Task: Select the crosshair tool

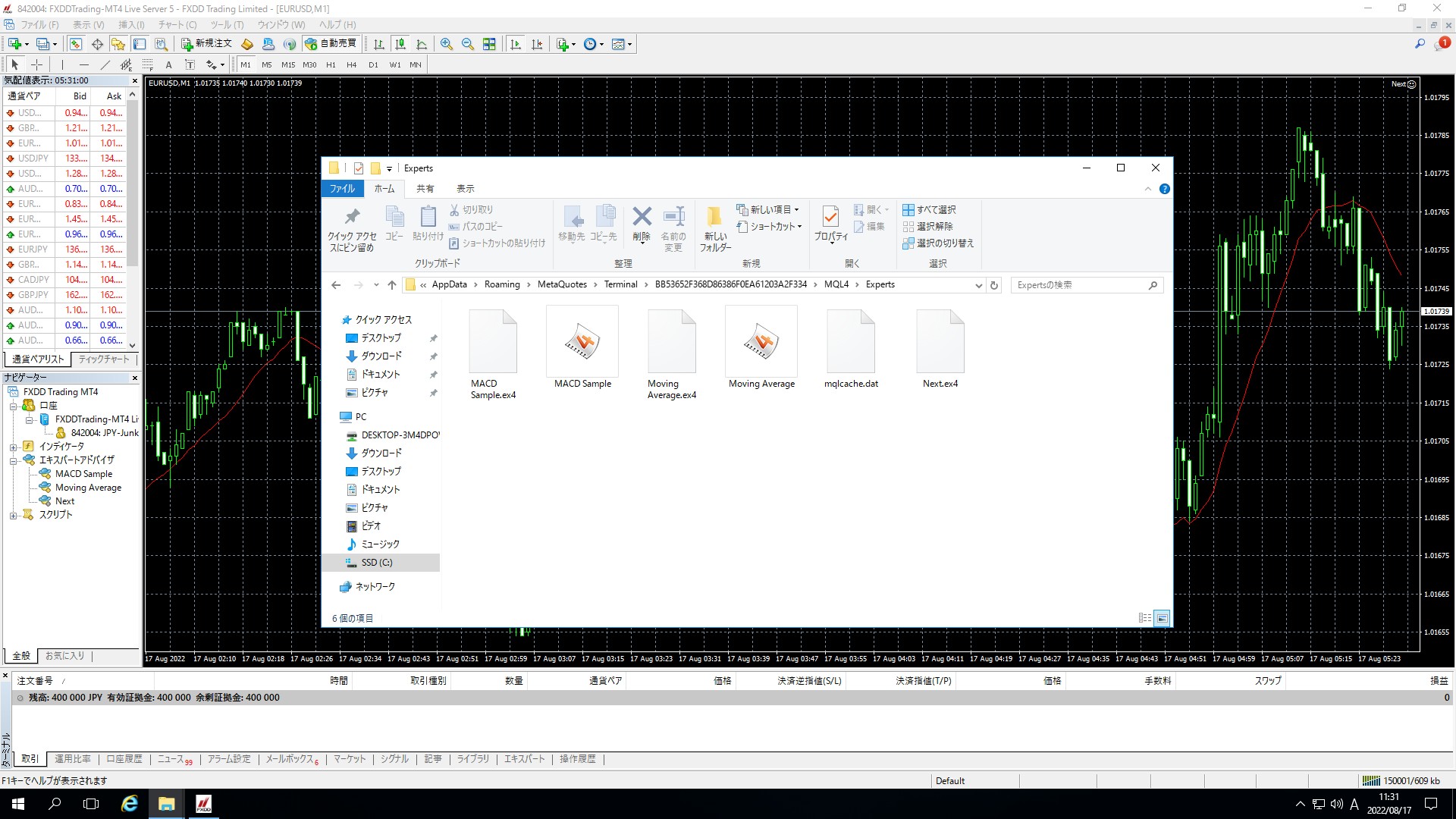Action: click(36, 64)
